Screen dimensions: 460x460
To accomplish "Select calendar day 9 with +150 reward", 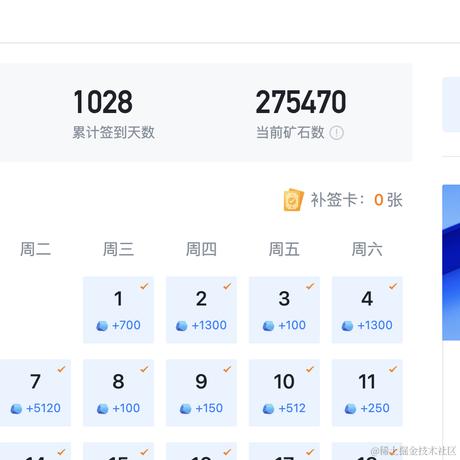I will tap(201, 393).
